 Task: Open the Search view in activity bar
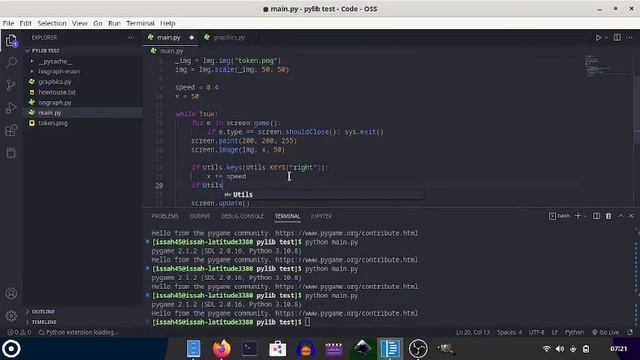(x=11, y=62)
